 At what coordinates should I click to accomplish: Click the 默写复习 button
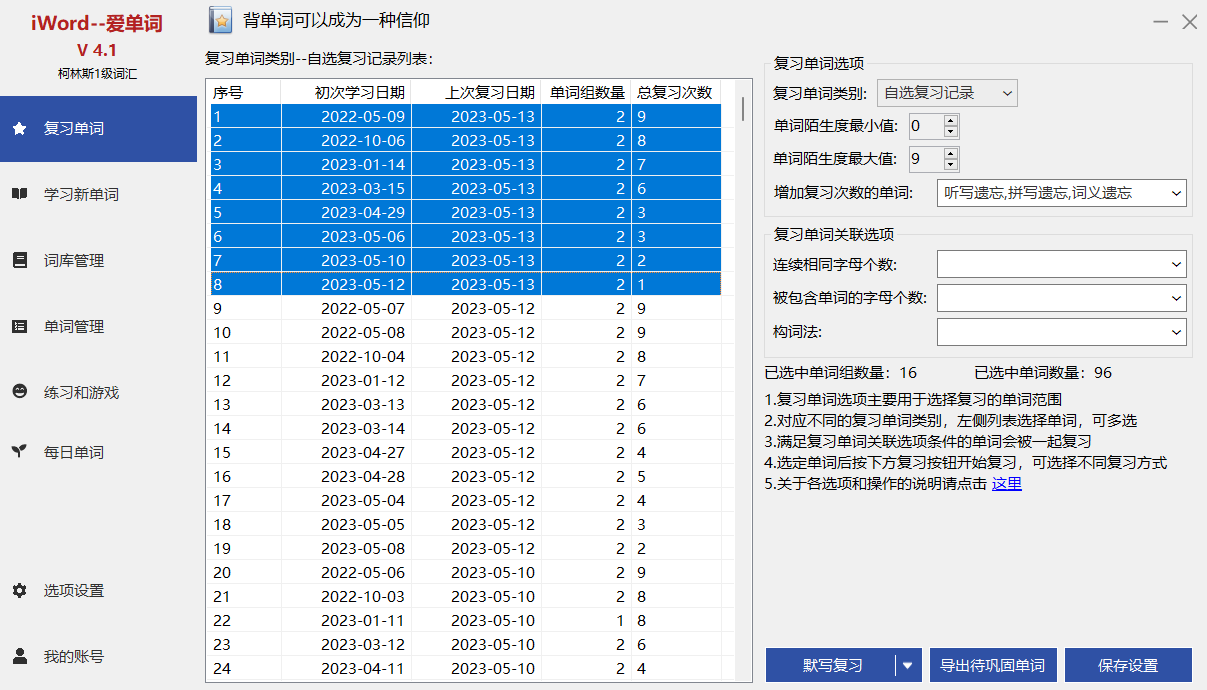pyautogui.click(x=831, y=665)
